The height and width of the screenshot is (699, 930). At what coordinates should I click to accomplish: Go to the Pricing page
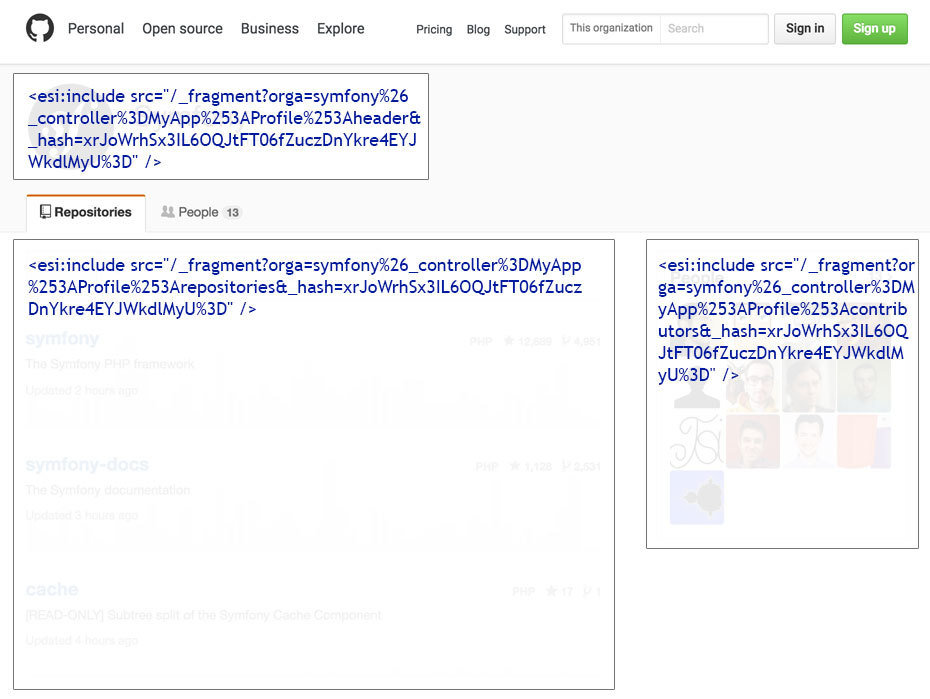(434, 29)
